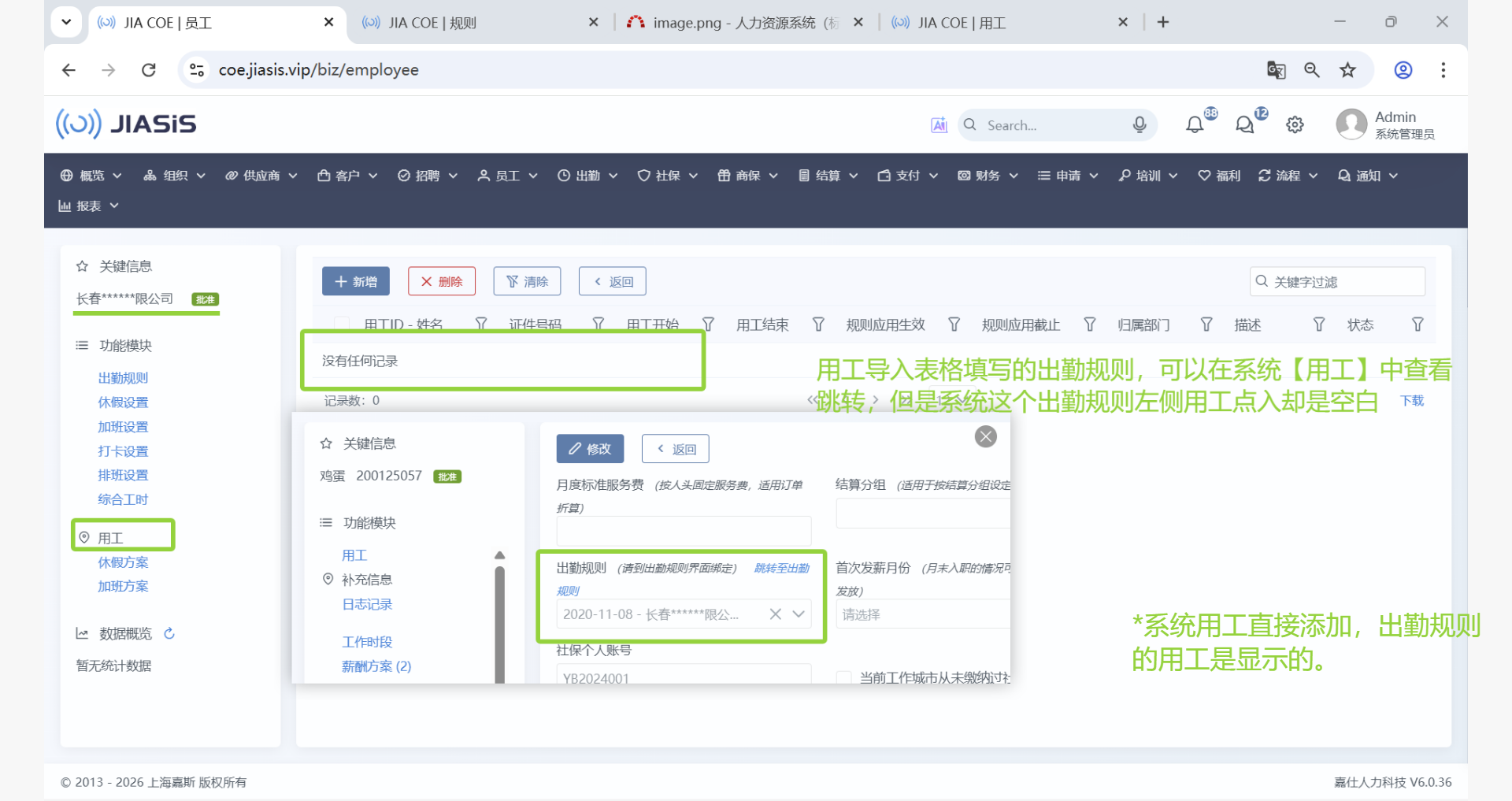Click the notification bell icon
Screen dimensions: 1512x801
click(x=1195, y=124)
